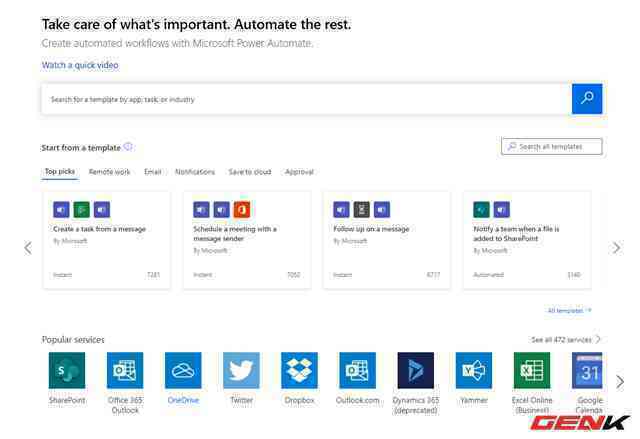Open the Outlook.com service icon
The height and width of the screenshot is (439, 640).
tap(358, 370)
